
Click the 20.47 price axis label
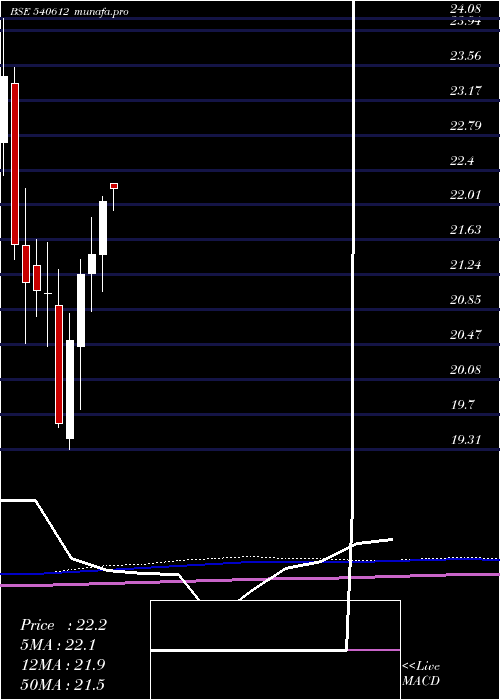466,334
